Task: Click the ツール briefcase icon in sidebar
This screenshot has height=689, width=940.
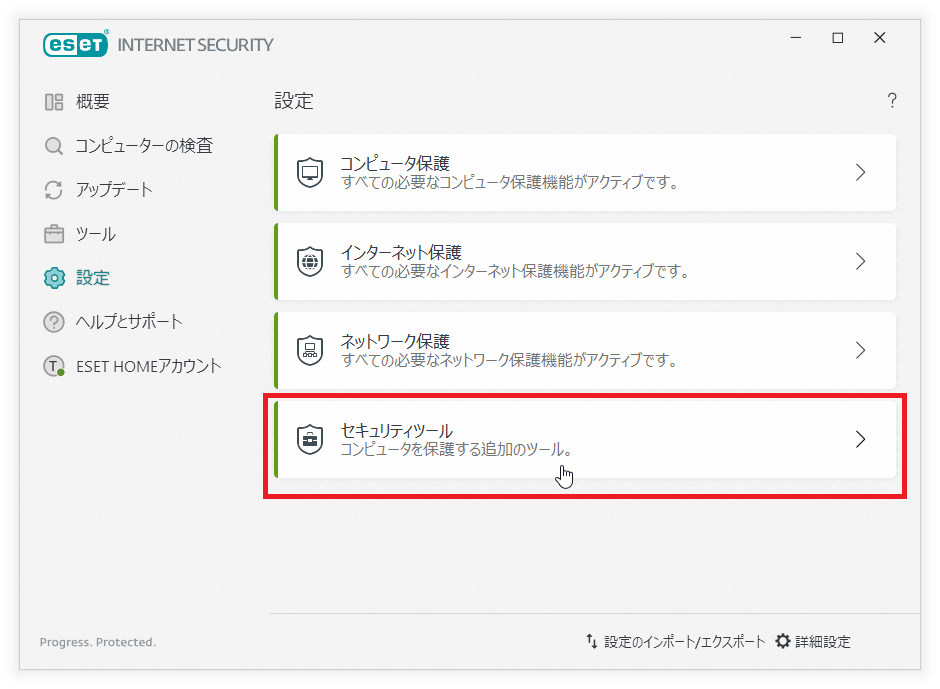Action: pyautogui.click(x=54, y=234)
